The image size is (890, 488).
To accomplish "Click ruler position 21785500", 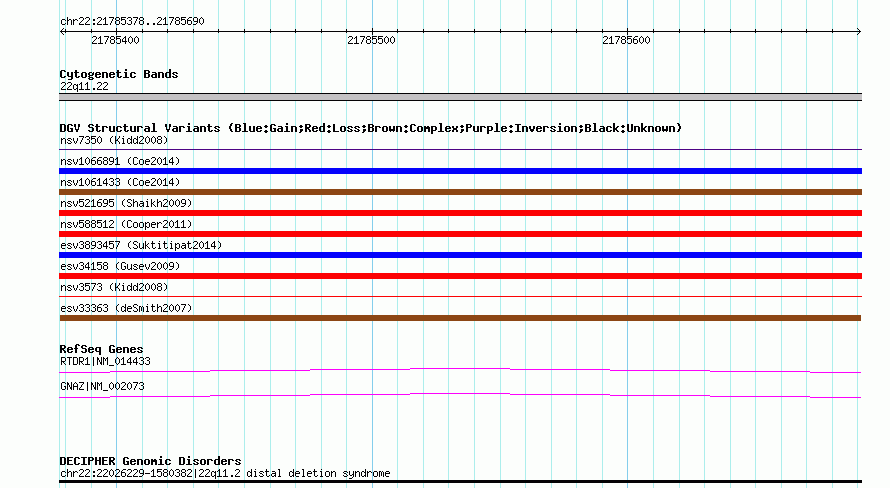I will (371, 40).
